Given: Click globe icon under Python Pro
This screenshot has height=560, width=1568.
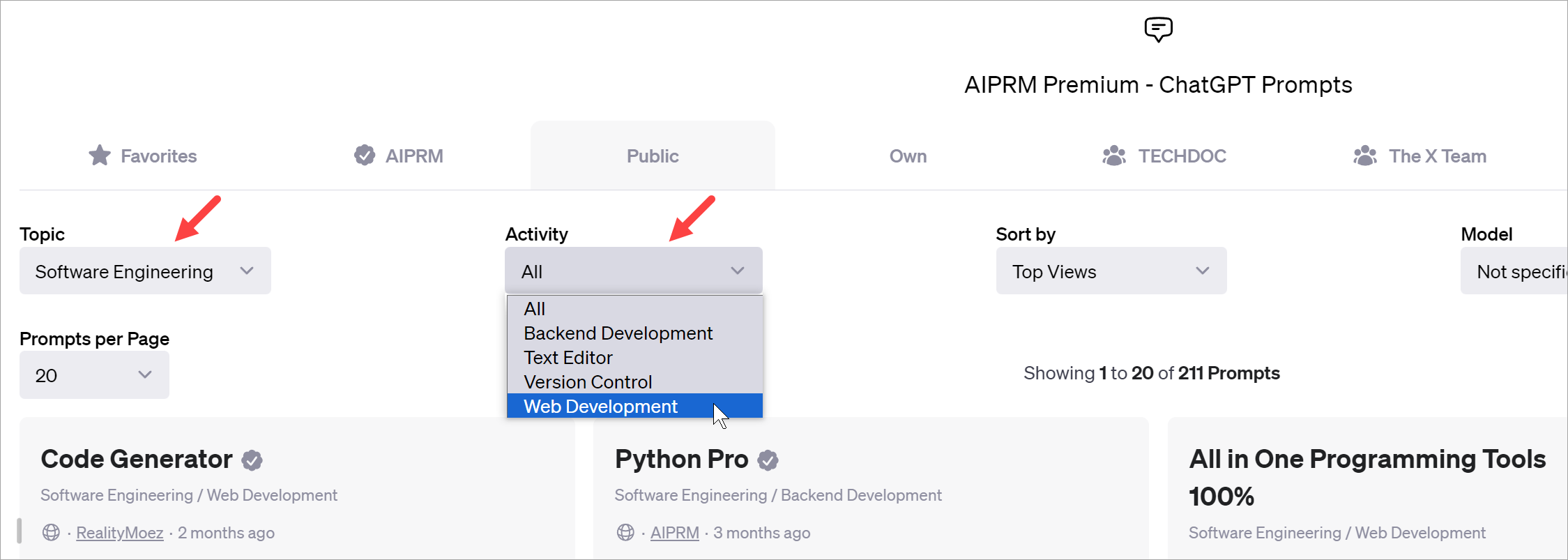Looking at the screenshot, I should tap(625, 533).
